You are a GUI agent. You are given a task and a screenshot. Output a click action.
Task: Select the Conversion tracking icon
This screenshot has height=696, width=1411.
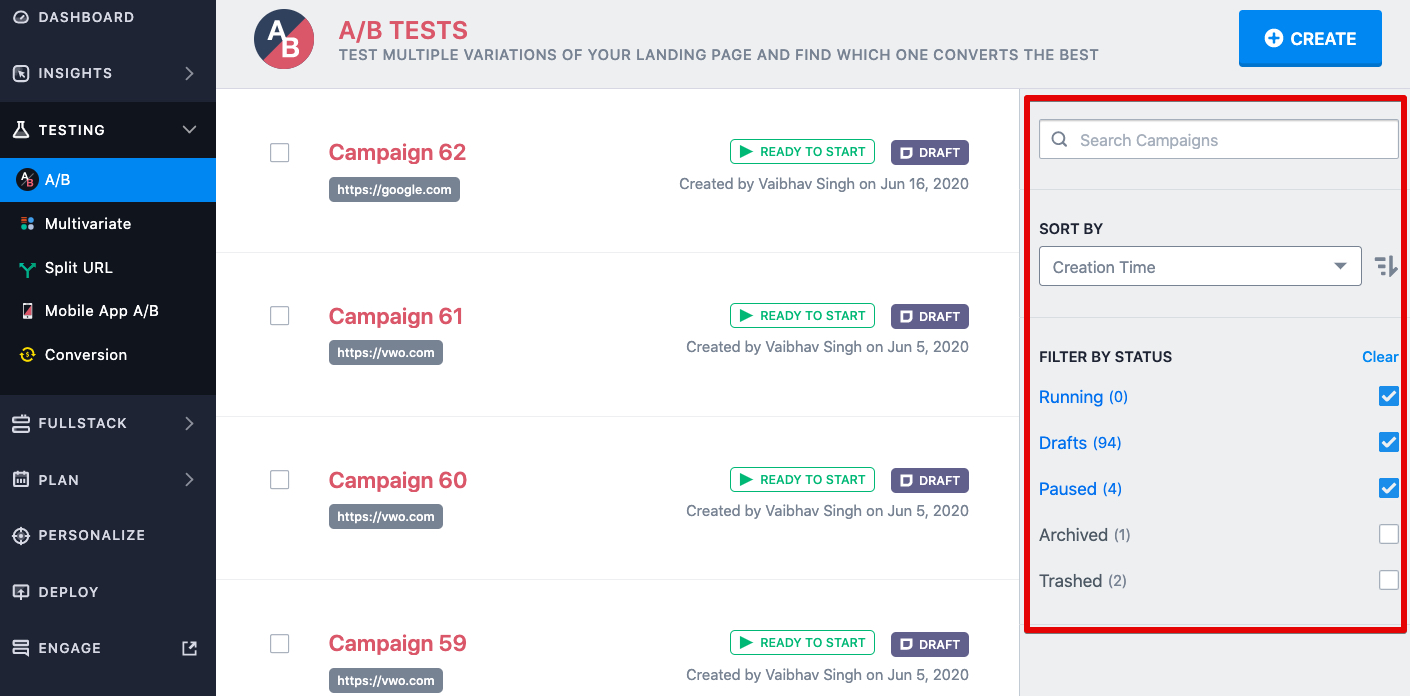(25, 355)
